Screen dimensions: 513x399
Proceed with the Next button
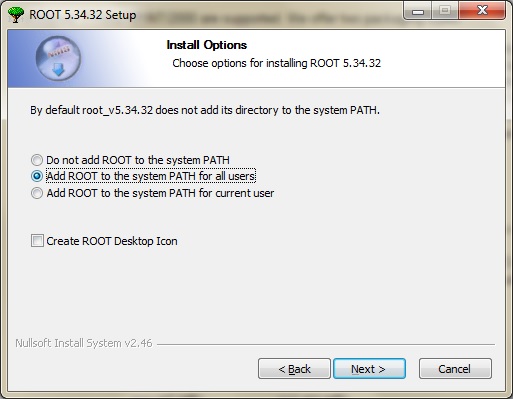[x=369, y=369]
